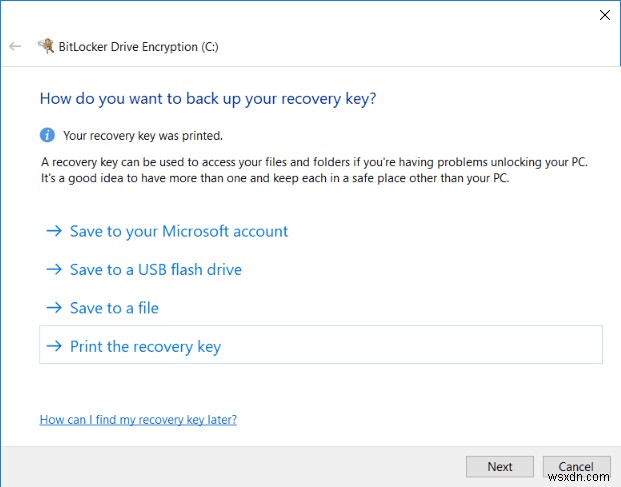Click the arrow beside Print the recovery key
This screenshot has width=621, height=487.
click(x=54, y=347)
